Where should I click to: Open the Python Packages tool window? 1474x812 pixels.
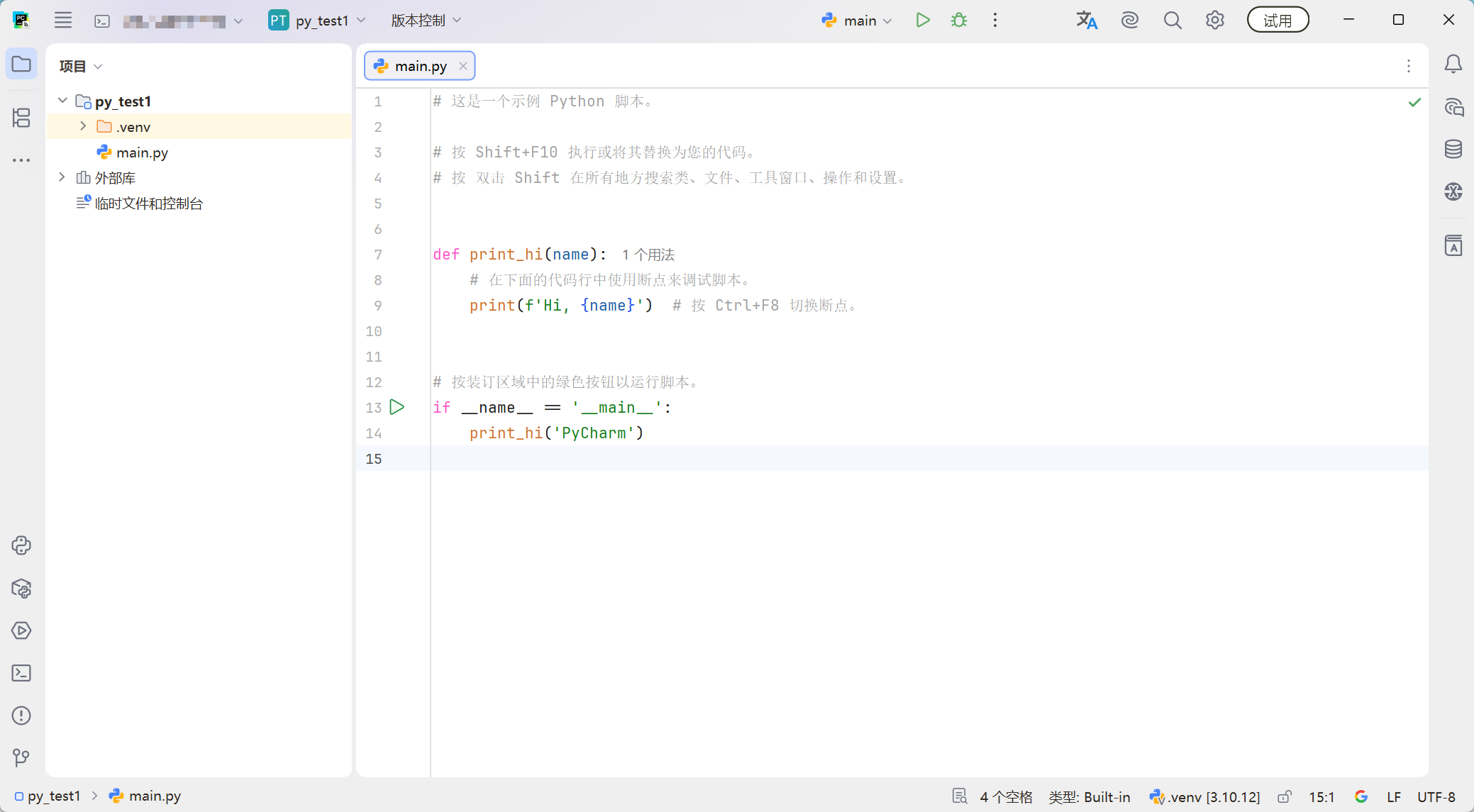21,588
